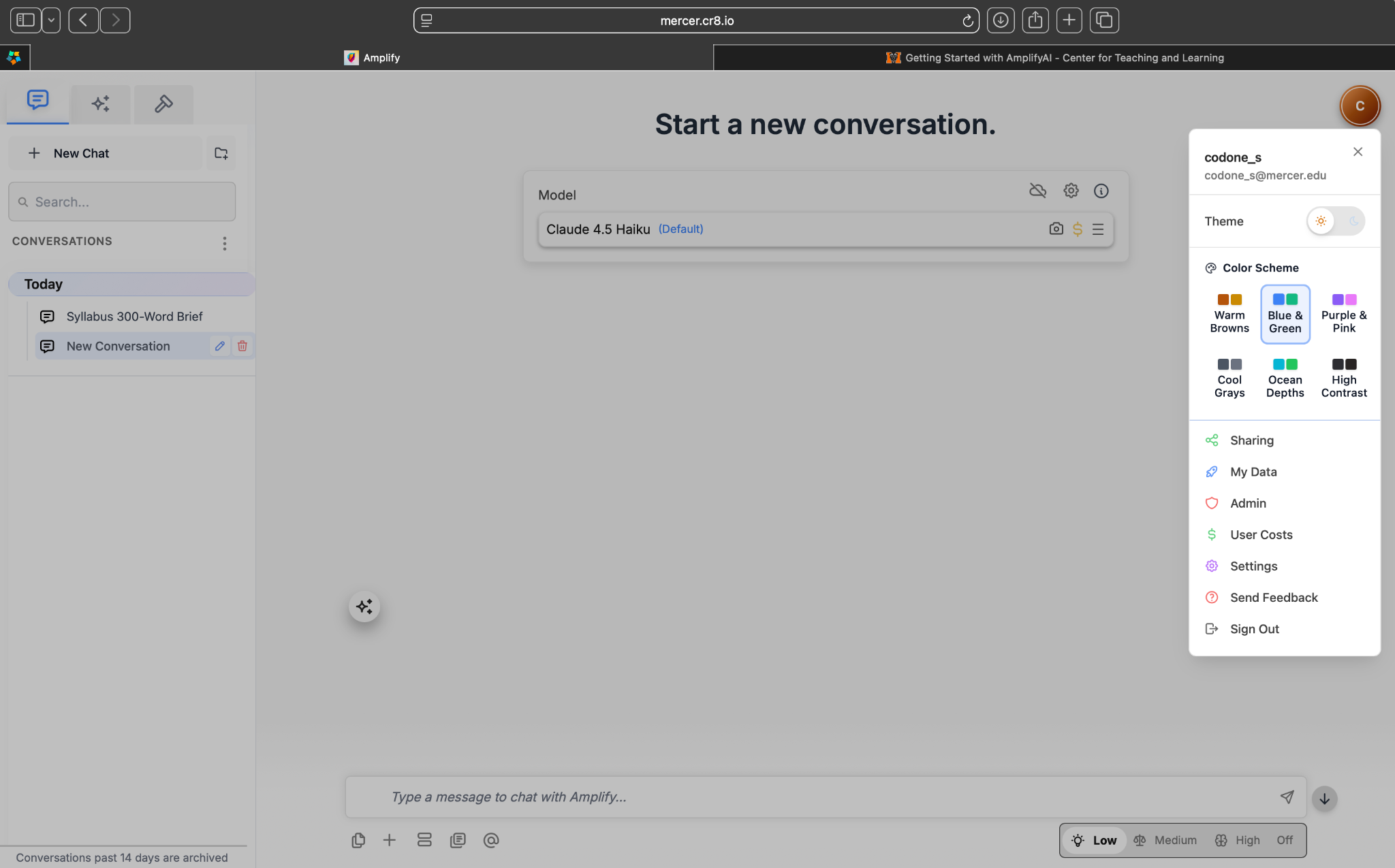Select the High Contrast color scheme
Viewport: 1395px width, 868px height.
pos(1344,379)
